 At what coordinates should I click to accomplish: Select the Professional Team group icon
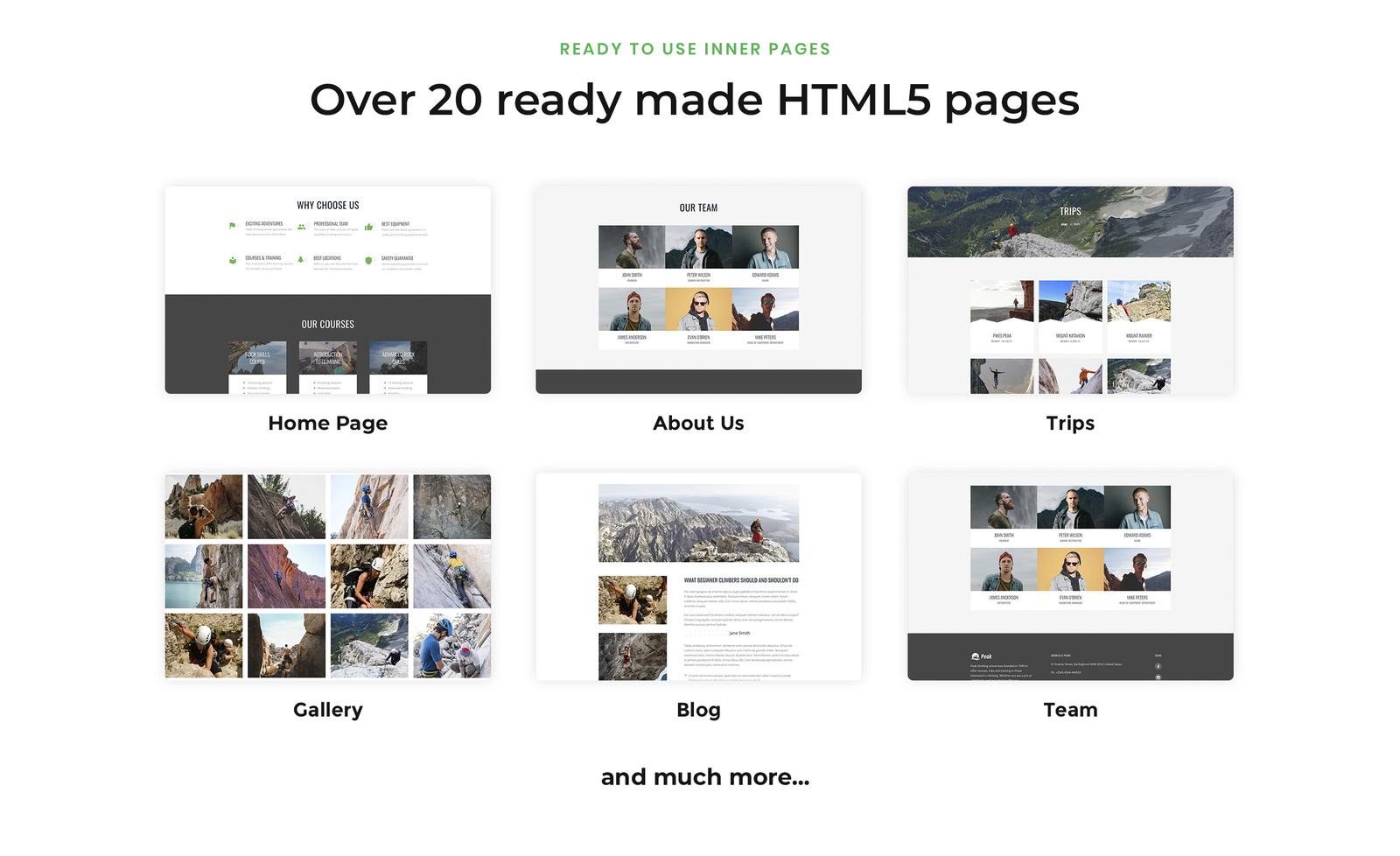tap(302, 227)
